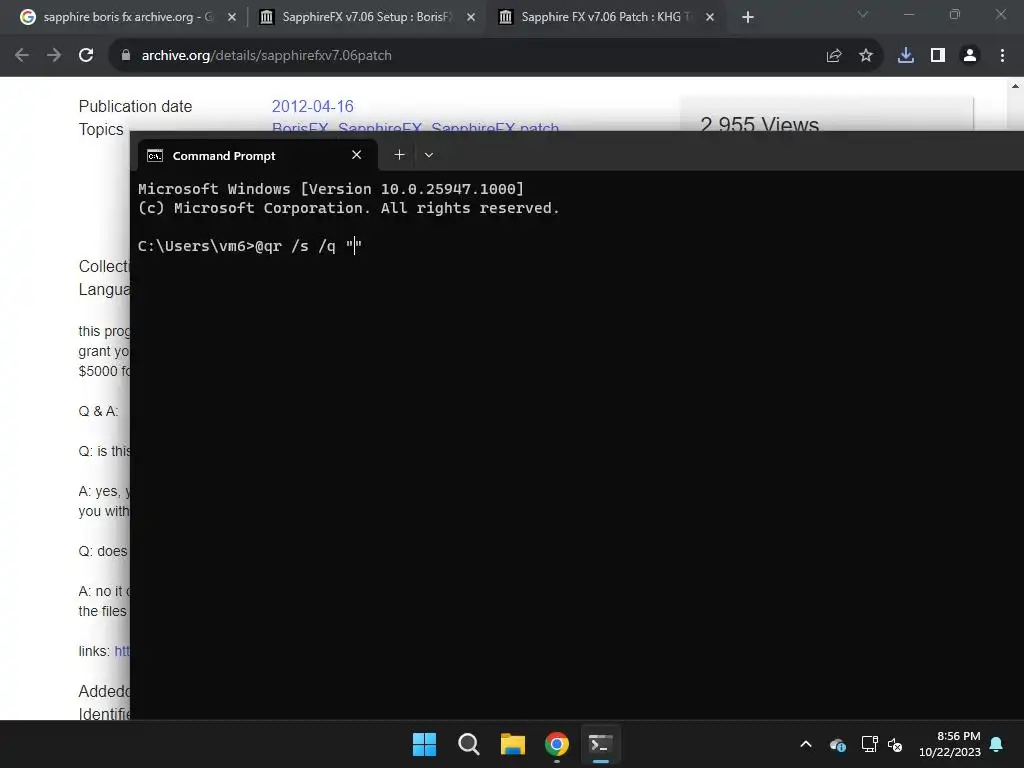Open terminal profiles dropdown
This screenshot has height=768, width=1024.
click(x=429, y=155)
